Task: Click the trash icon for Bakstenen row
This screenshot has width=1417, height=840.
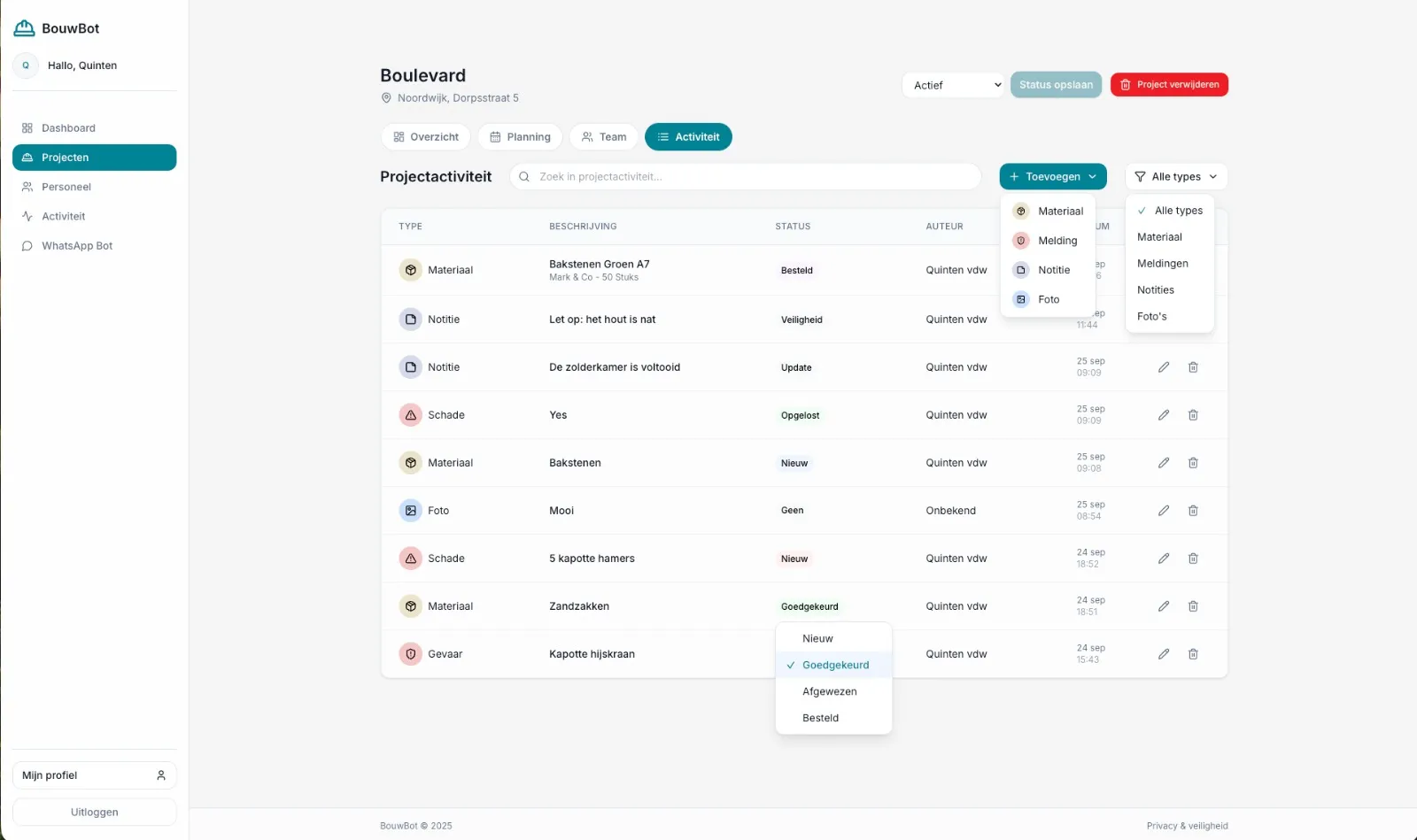Action: (1193, 463)
